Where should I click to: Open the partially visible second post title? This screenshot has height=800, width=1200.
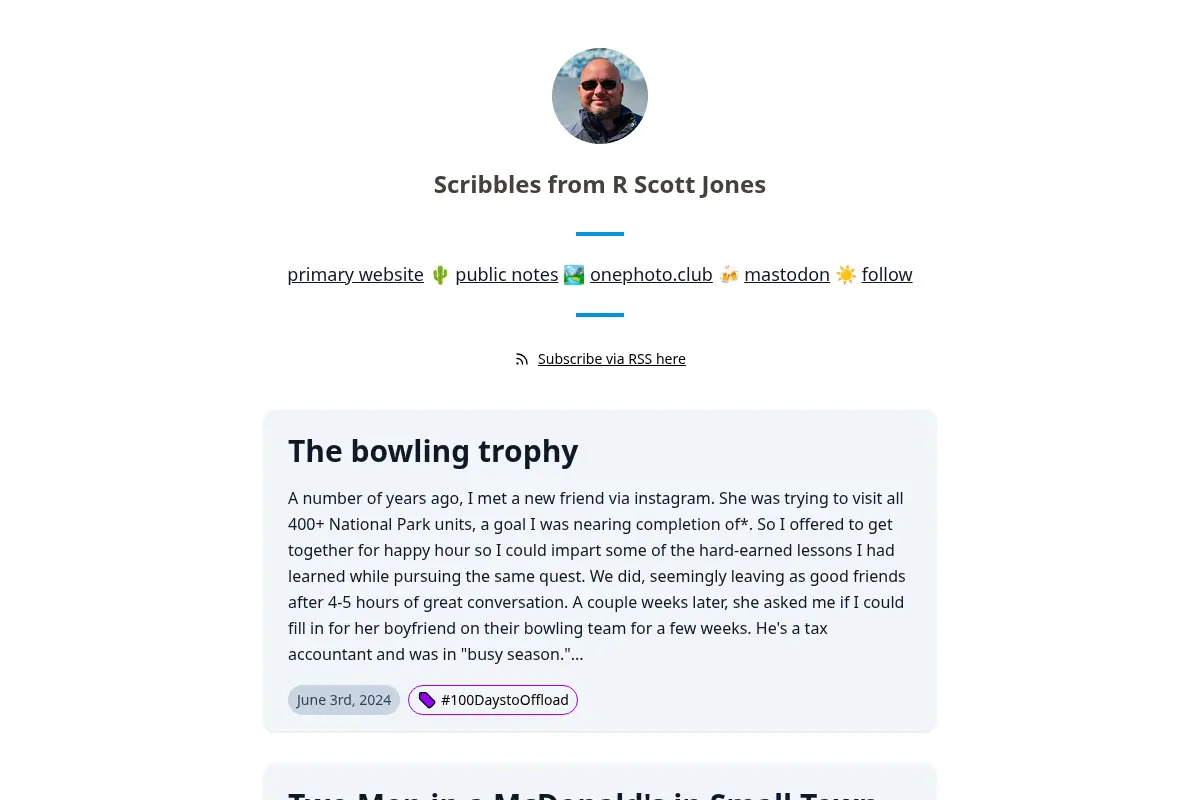click(583, 794)
